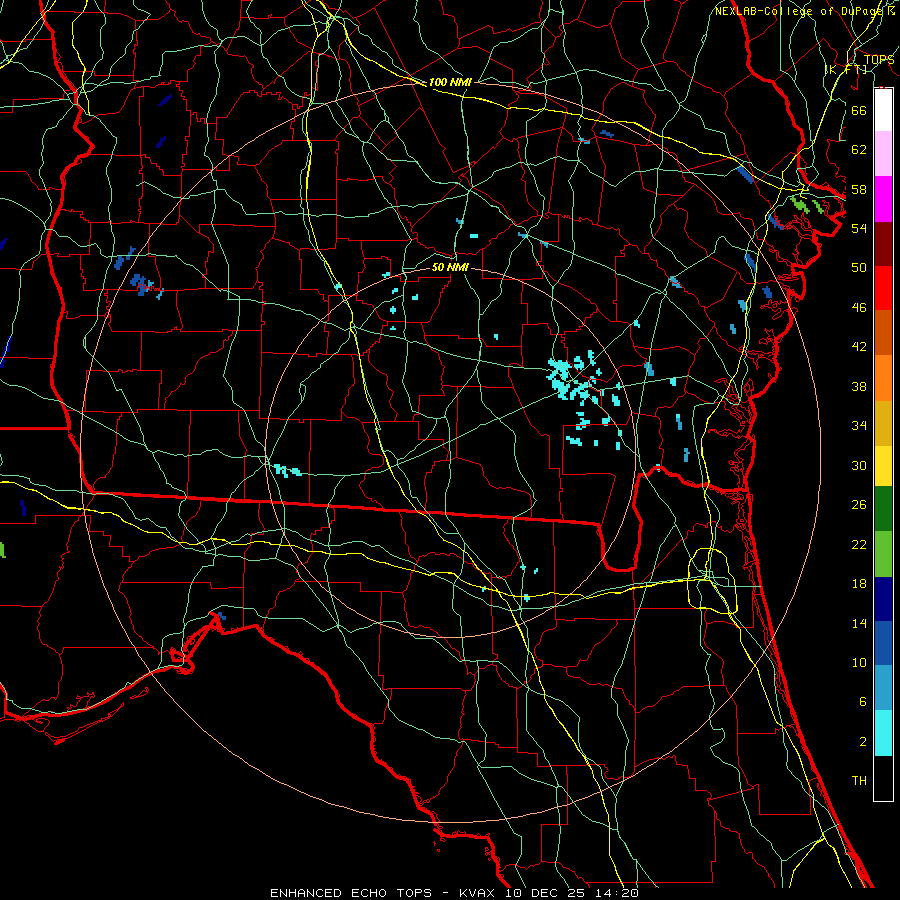Viewport: 900px width, 900px height.
Task: Click legend value 42
Action: point(859,347)
